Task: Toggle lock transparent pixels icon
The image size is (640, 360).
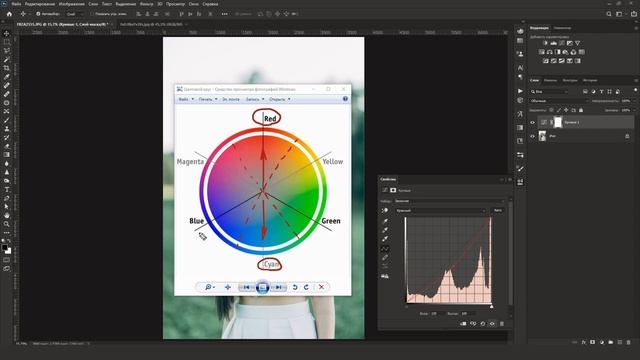Action: click(x=552, y=110)
